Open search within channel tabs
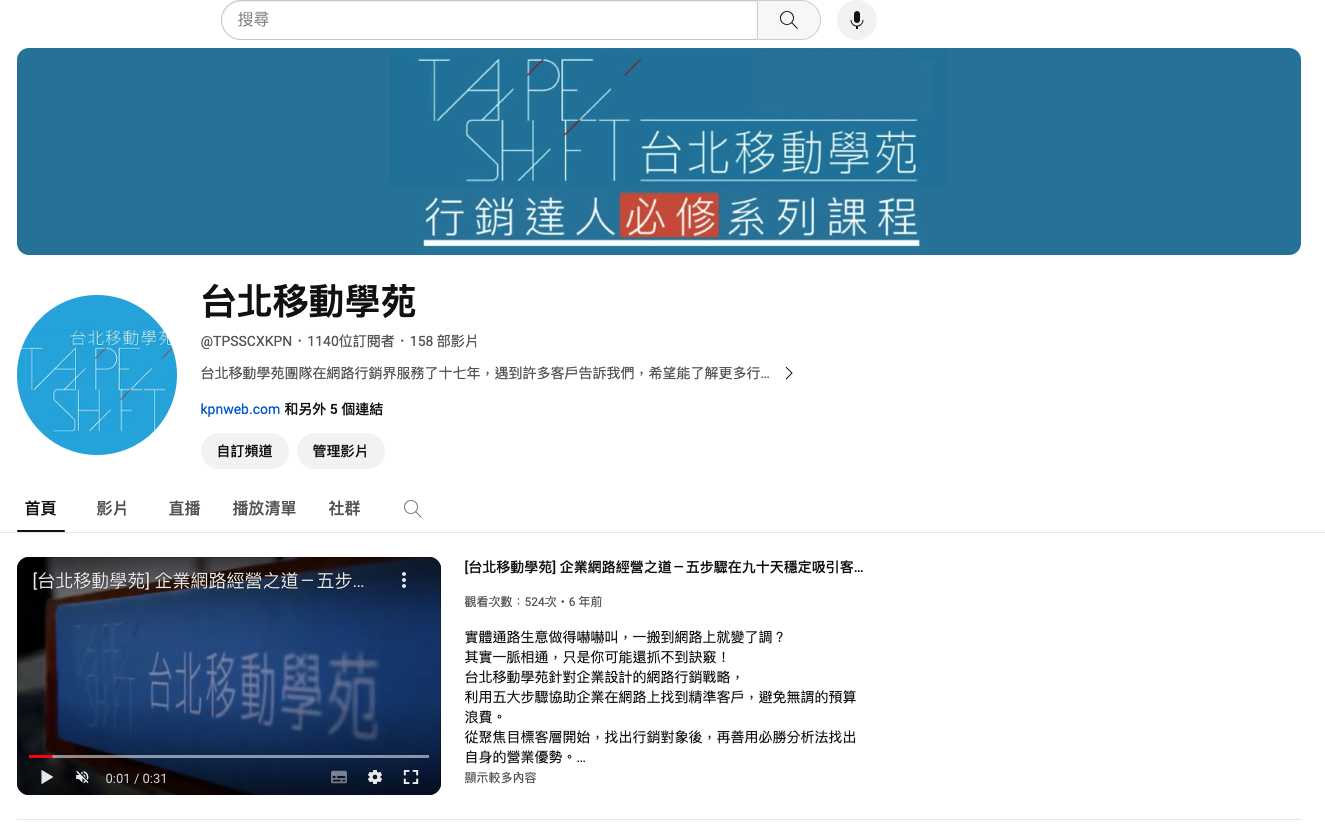The height and width of the screenshot is (840, 1325). [412, 509]
